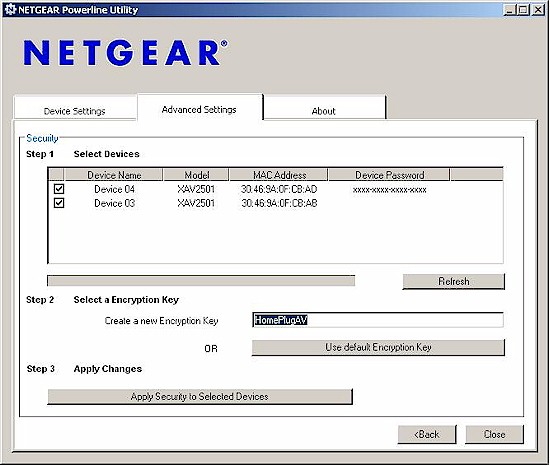This screenshot has width=550, height=466.
Task: Click the NETGEAR title bar app icon
Action: [x=10, y=9]
